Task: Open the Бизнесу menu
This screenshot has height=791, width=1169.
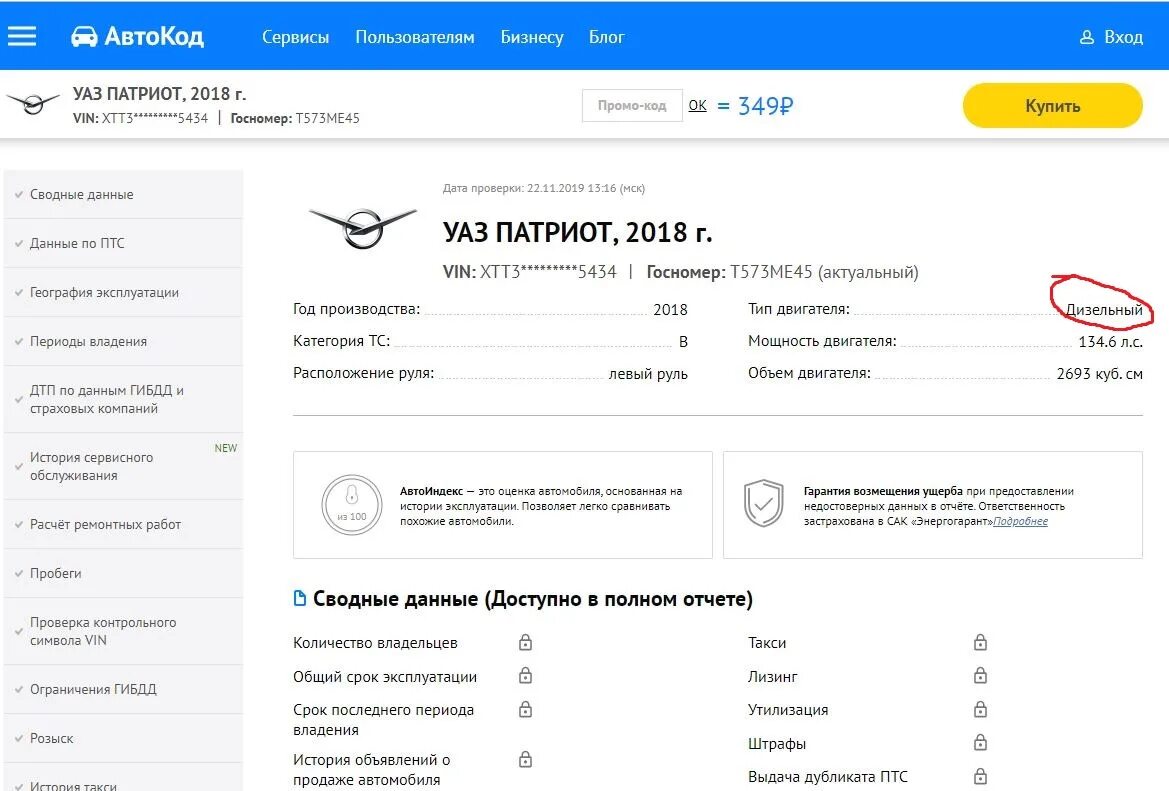Action: tap(532, 37)
